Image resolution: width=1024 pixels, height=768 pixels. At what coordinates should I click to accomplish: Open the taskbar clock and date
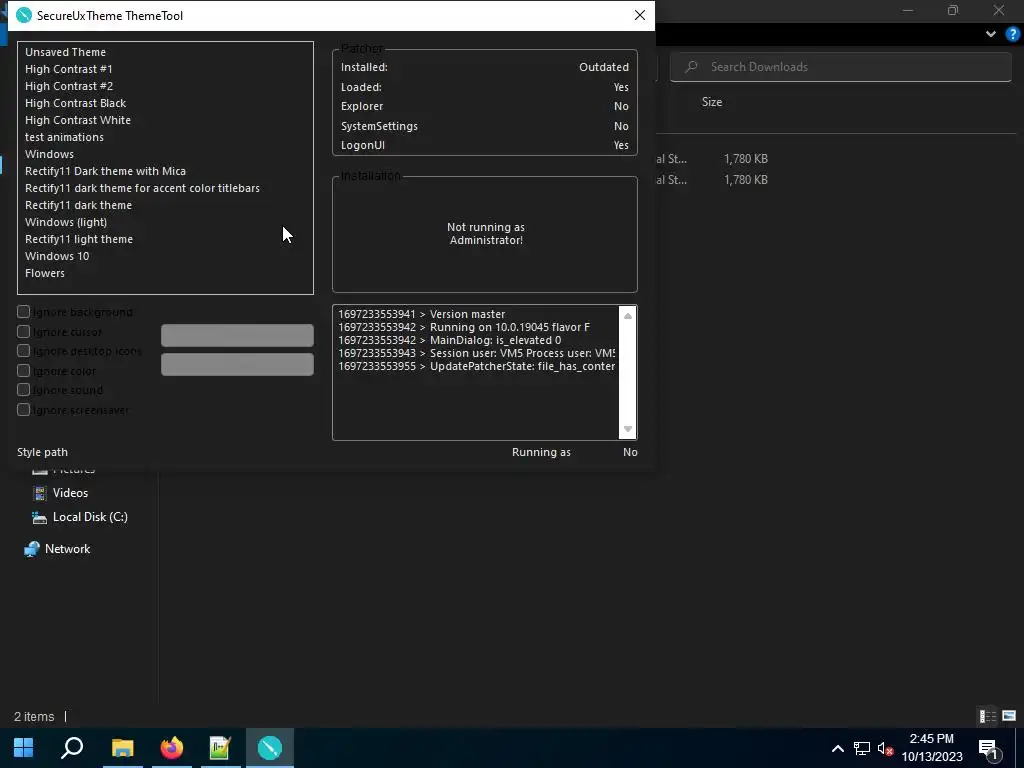coord(932,748)
